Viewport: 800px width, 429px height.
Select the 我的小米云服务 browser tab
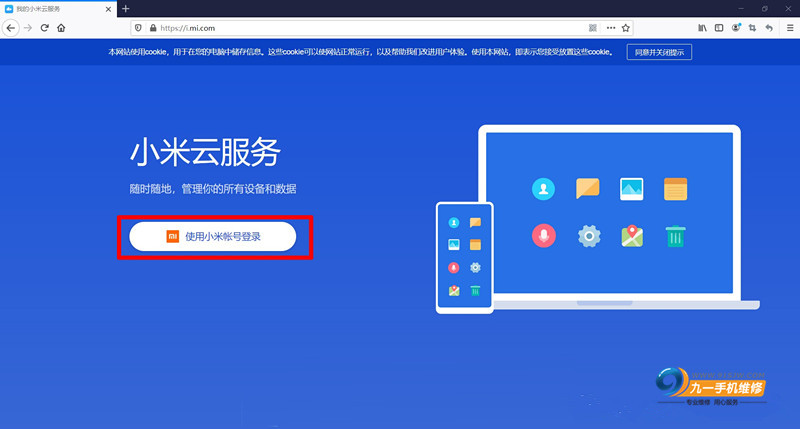pyautogui.click(x=58, y=9)
